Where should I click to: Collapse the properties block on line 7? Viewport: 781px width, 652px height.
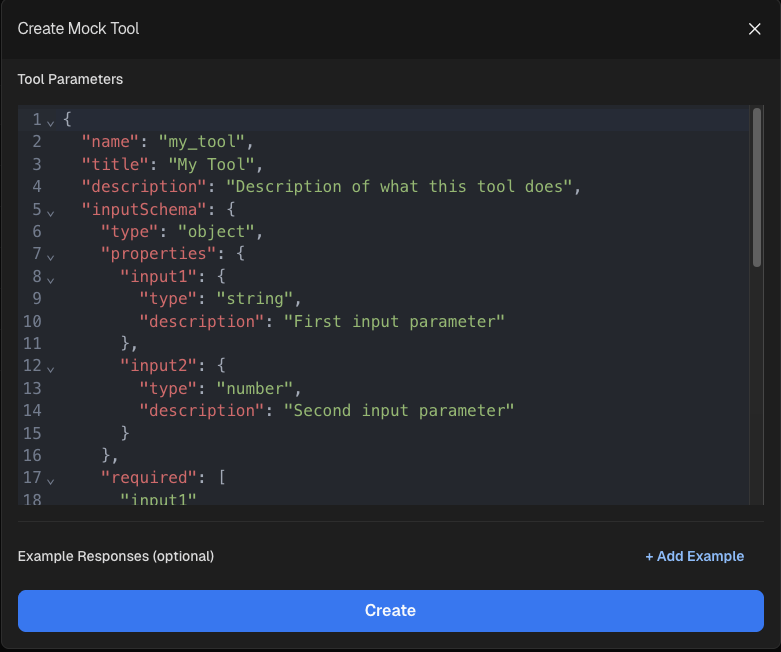tap(50, 255)
